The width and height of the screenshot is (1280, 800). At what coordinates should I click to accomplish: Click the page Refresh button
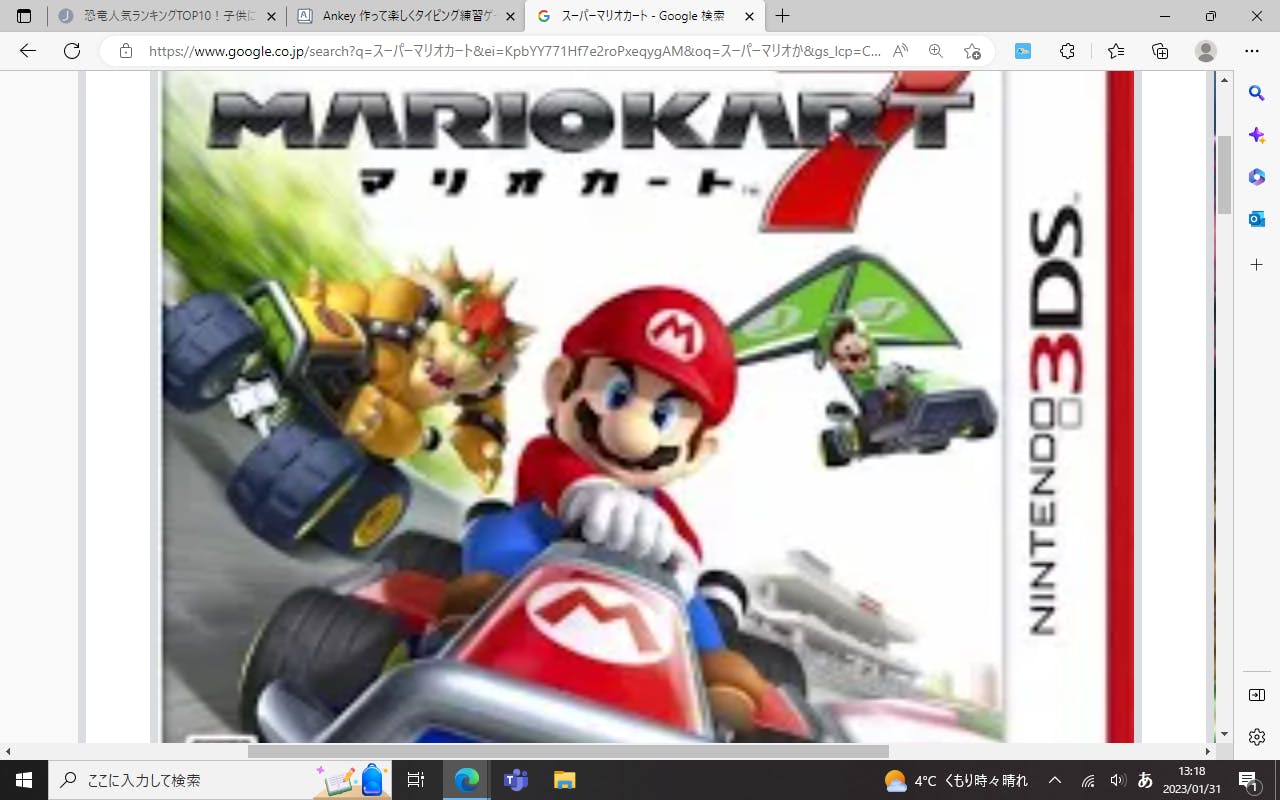72,51
